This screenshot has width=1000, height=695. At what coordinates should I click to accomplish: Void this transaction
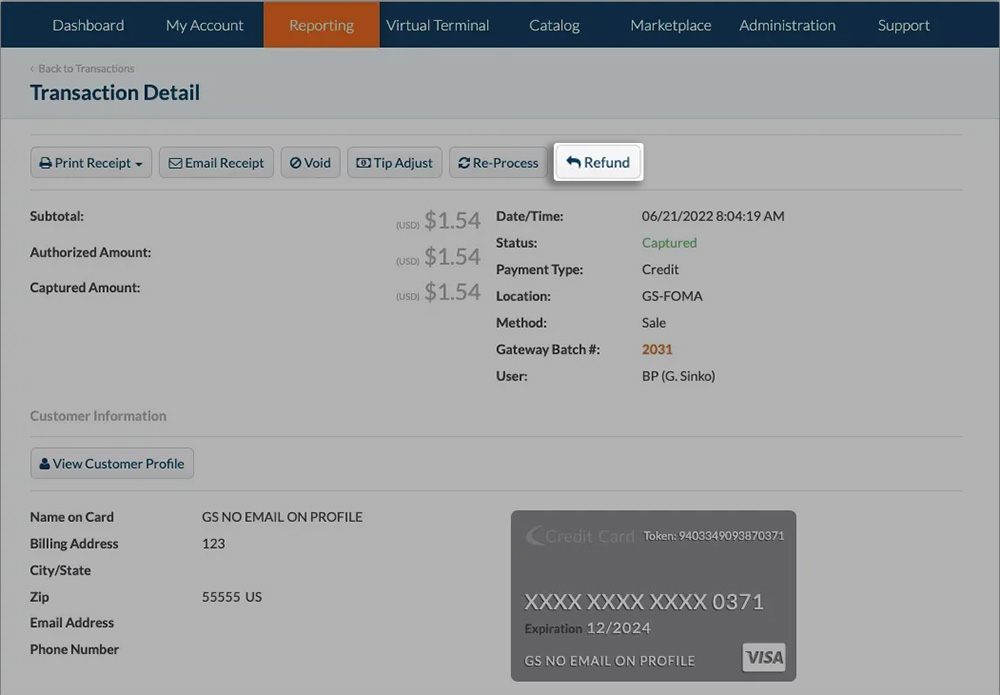(311, 163)
